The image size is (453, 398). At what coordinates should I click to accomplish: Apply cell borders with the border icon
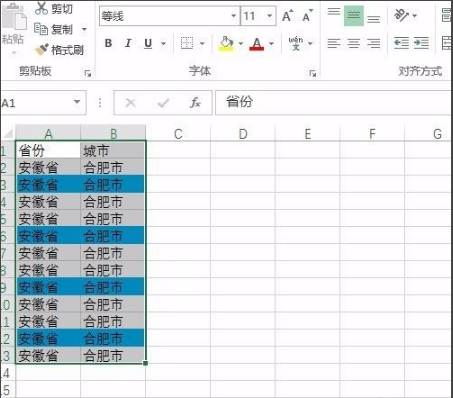point(187,43)
